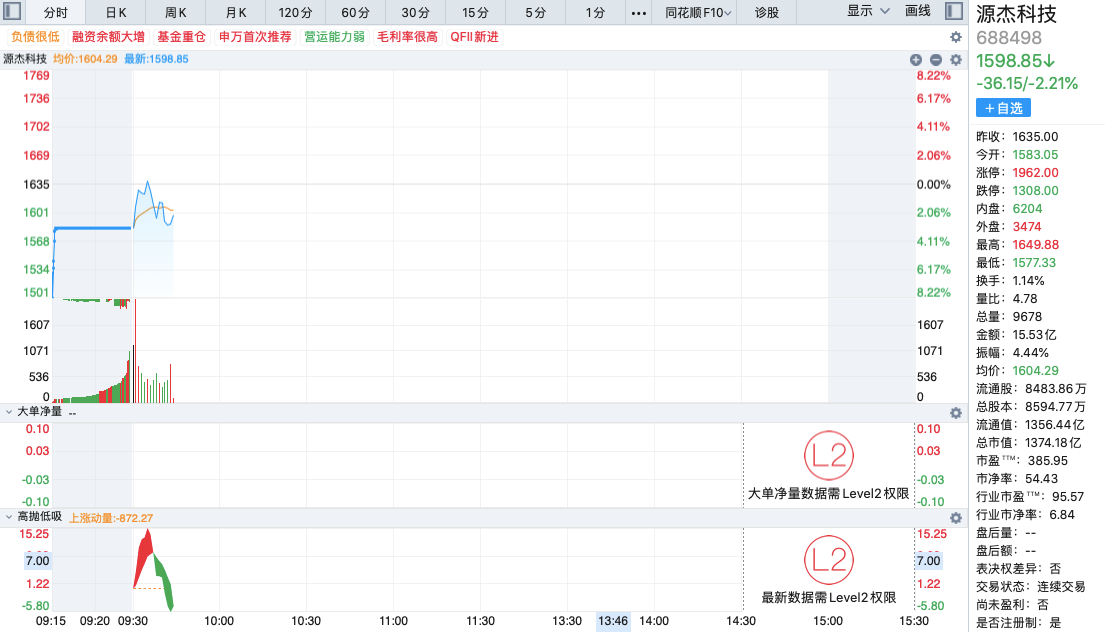
Task: Add stock with +自选 button
Action: tap(1004, 108)
